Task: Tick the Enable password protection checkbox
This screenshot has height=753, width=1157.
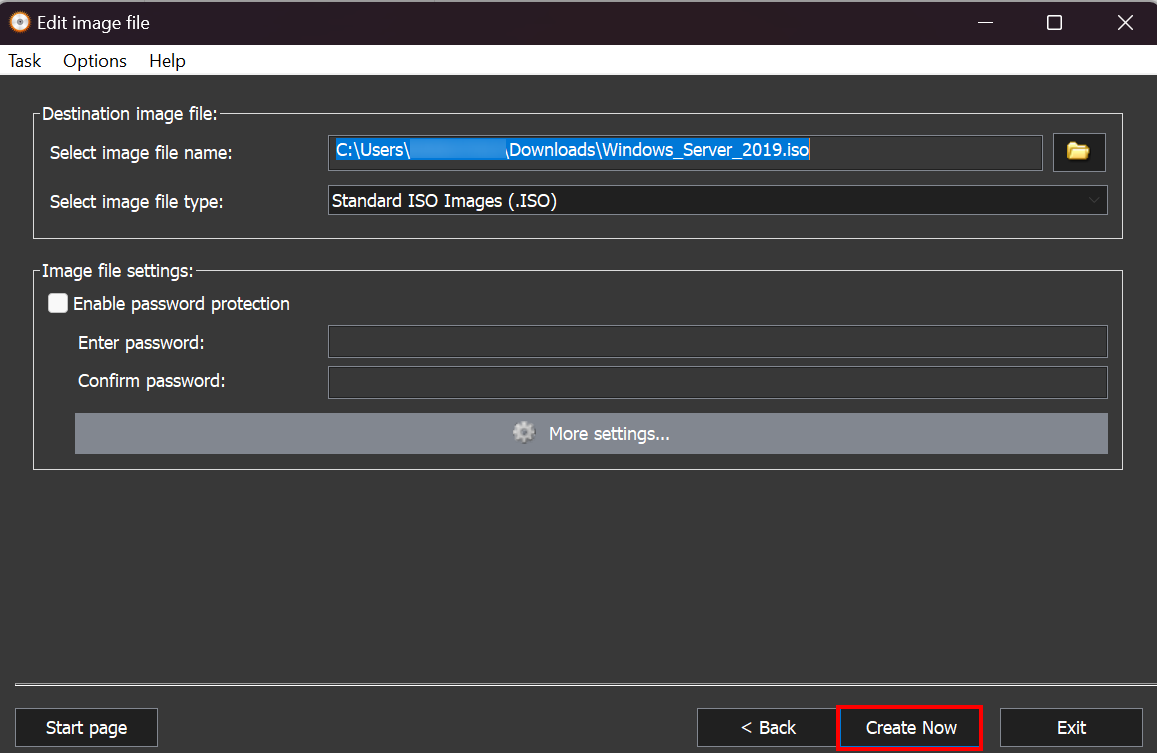Action: click(58, 304)
